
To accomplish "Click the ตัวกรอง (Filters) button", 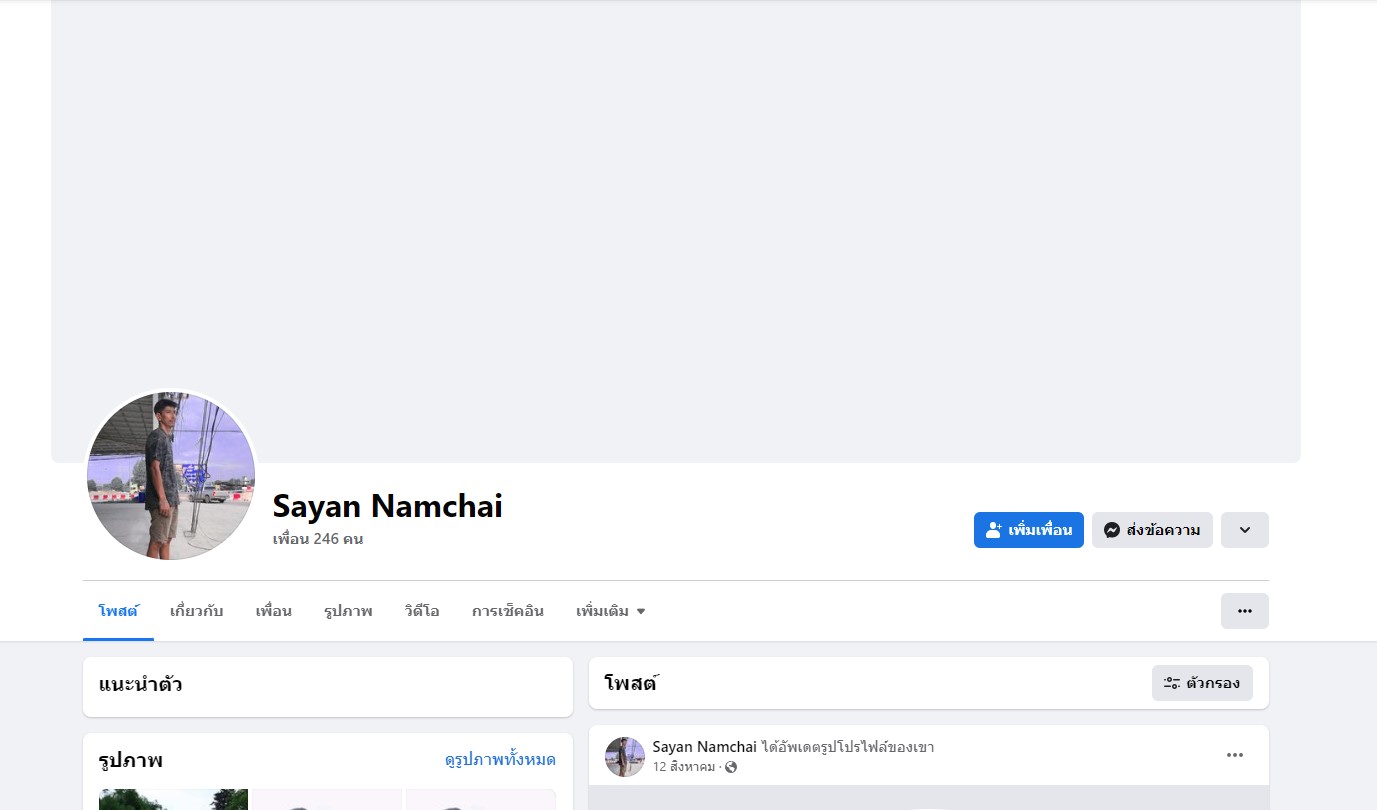I will click(x=1202, y=683).
